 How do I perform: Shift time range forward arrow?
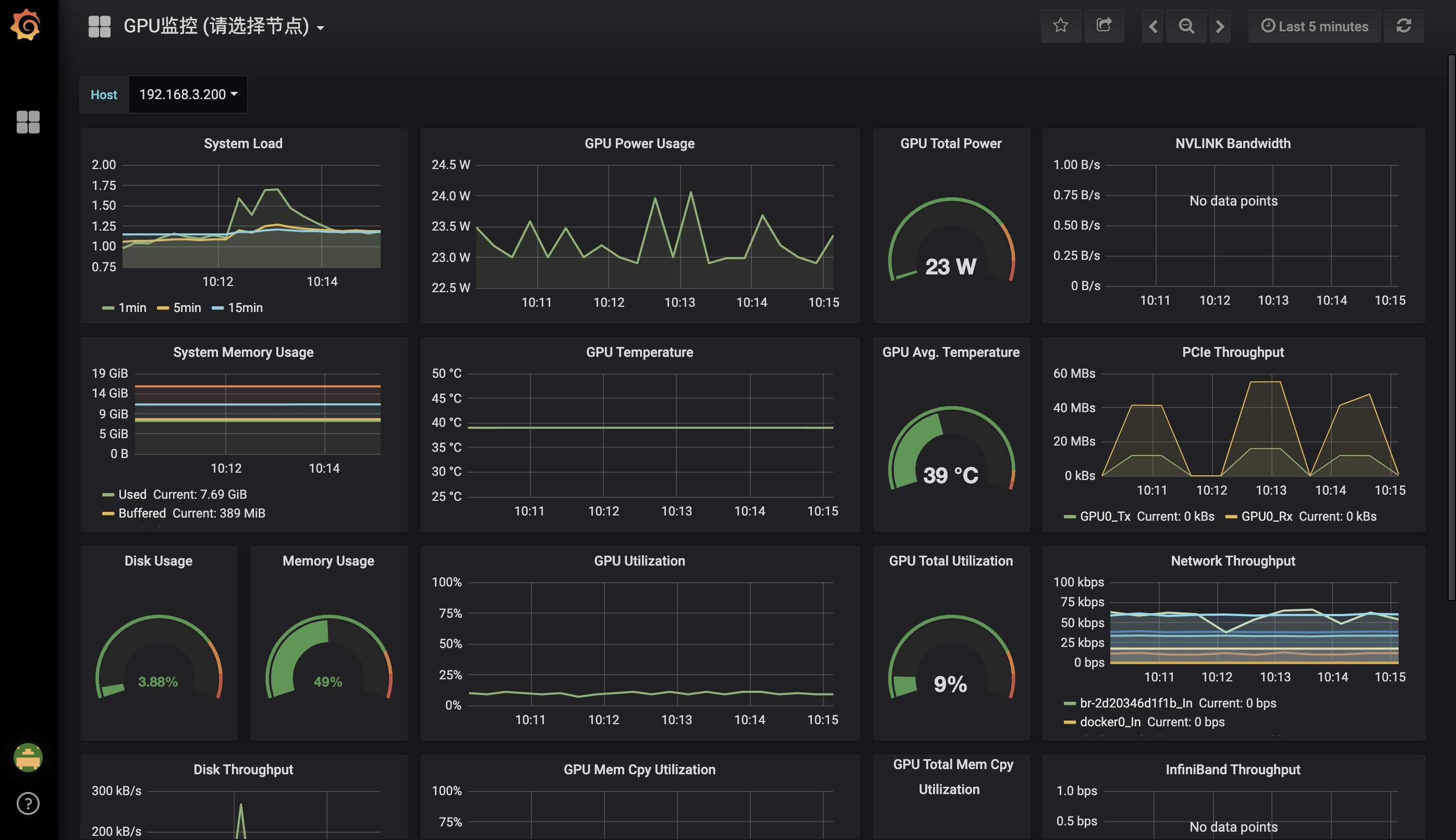point(1220,27)
